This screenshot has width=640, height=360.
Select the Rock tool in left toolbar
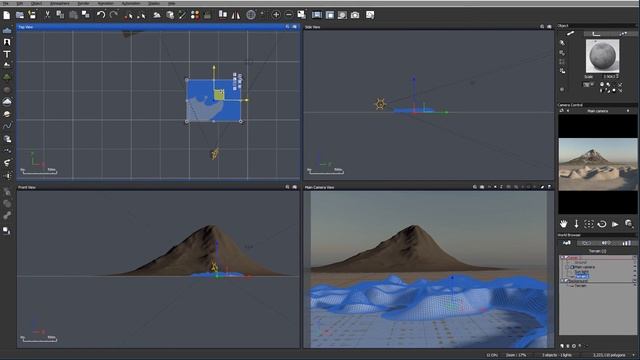(x=7, y=89)
